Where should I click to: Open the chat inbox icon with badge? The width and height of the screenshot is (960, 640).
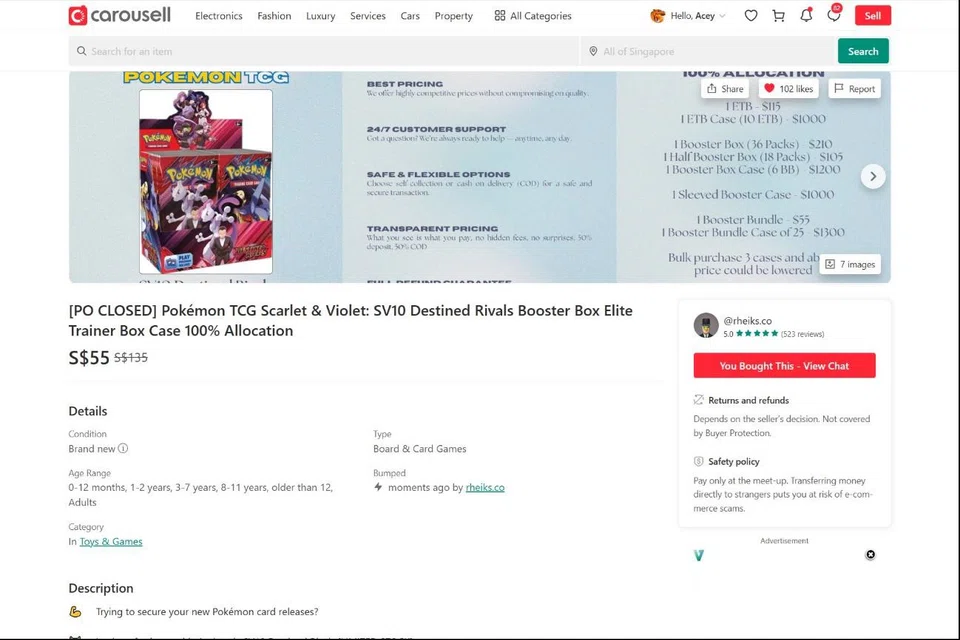(834, 15)
